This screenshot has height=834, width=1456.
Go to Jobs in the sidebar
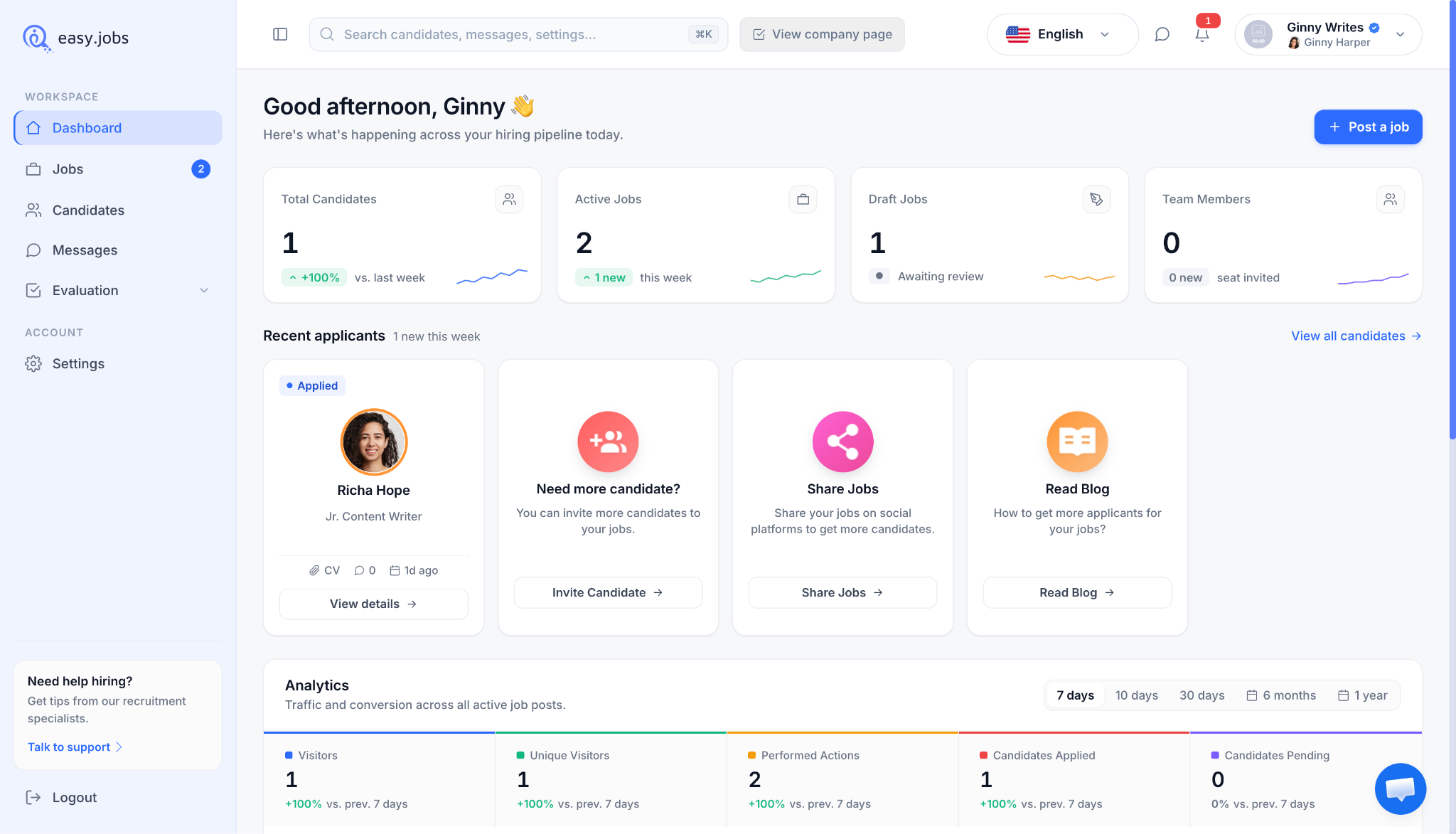tap(118, 169)
